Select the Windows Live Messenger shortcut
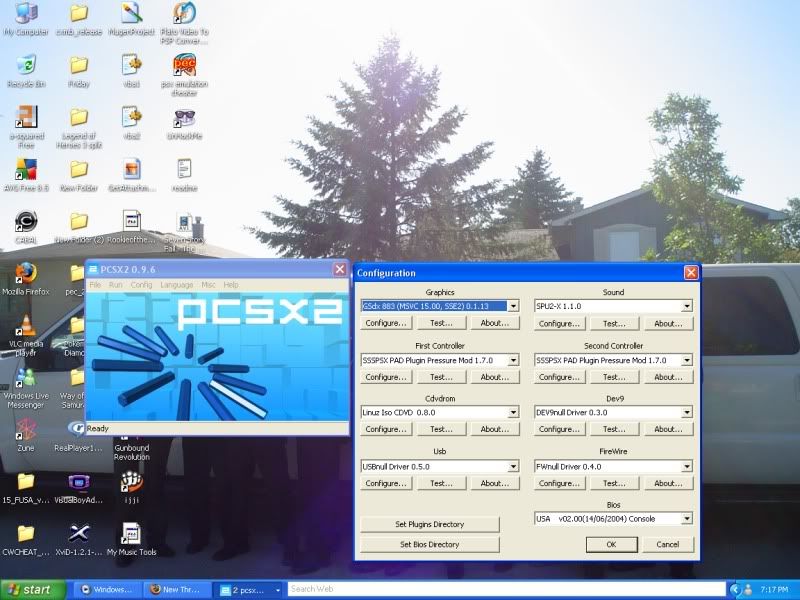This screenshot has height=600, width=800. coord(26,388)
